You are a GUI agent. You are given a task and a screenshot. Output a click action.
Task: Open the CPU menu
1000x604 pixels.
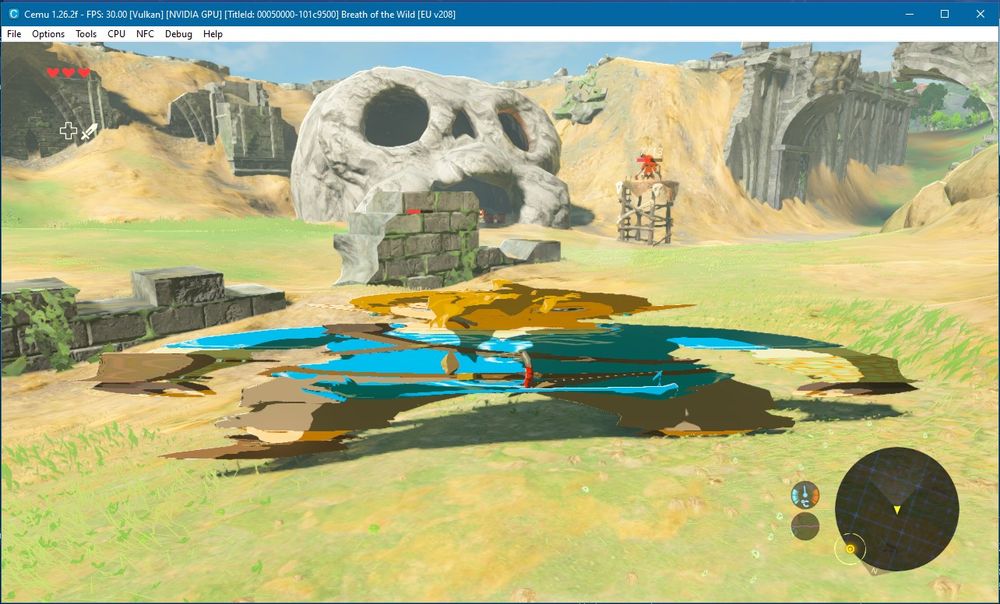click(x=116, y=34)
